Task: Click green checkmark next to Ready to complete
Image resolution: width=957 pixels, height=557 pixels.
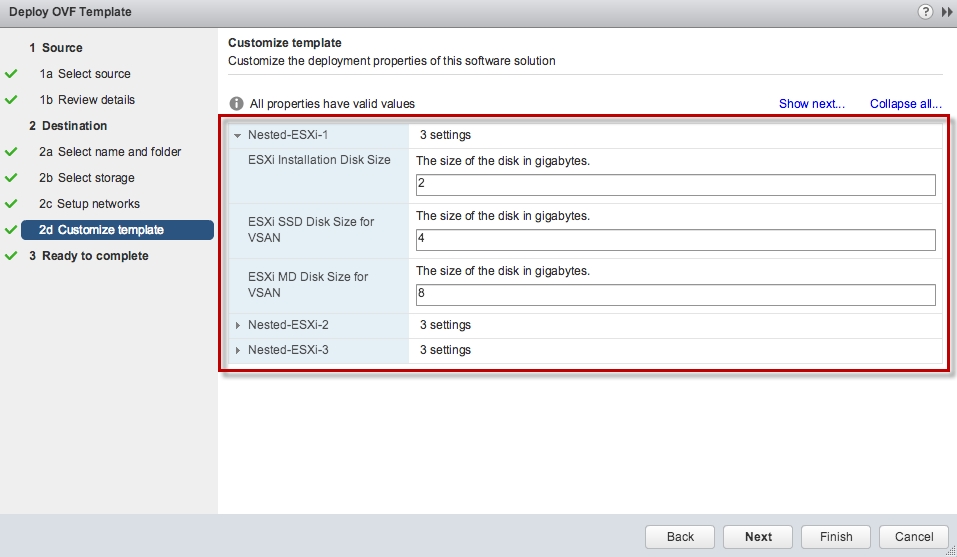Action: click(11, 256)
